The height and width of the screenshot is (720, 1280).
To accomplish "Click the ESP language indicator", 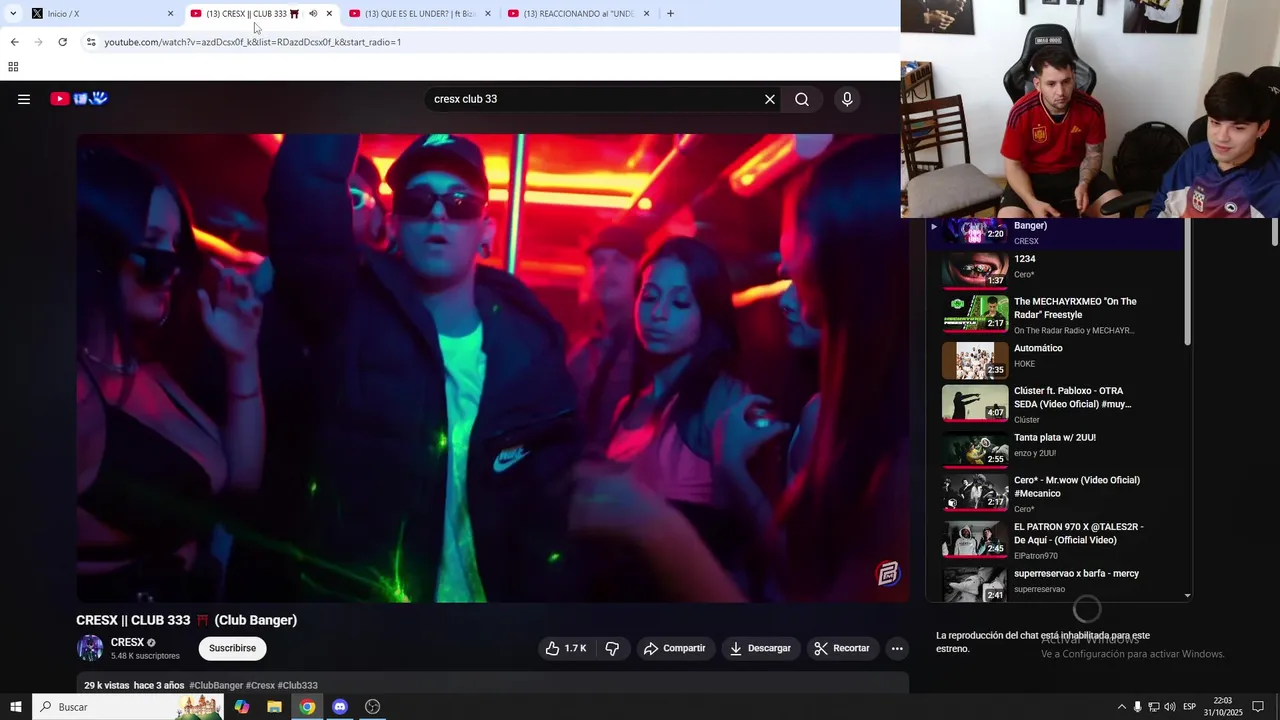I will pos(1189,707).
